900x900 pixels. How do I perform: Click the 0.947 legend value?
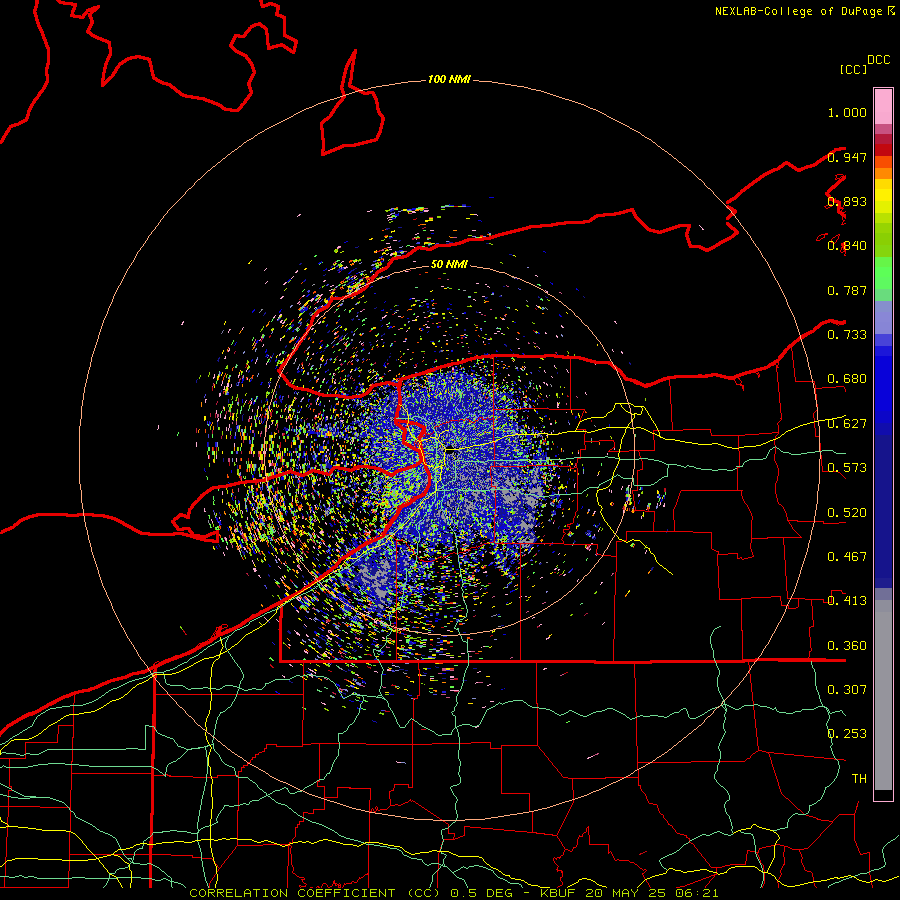[x=847, y=157]
